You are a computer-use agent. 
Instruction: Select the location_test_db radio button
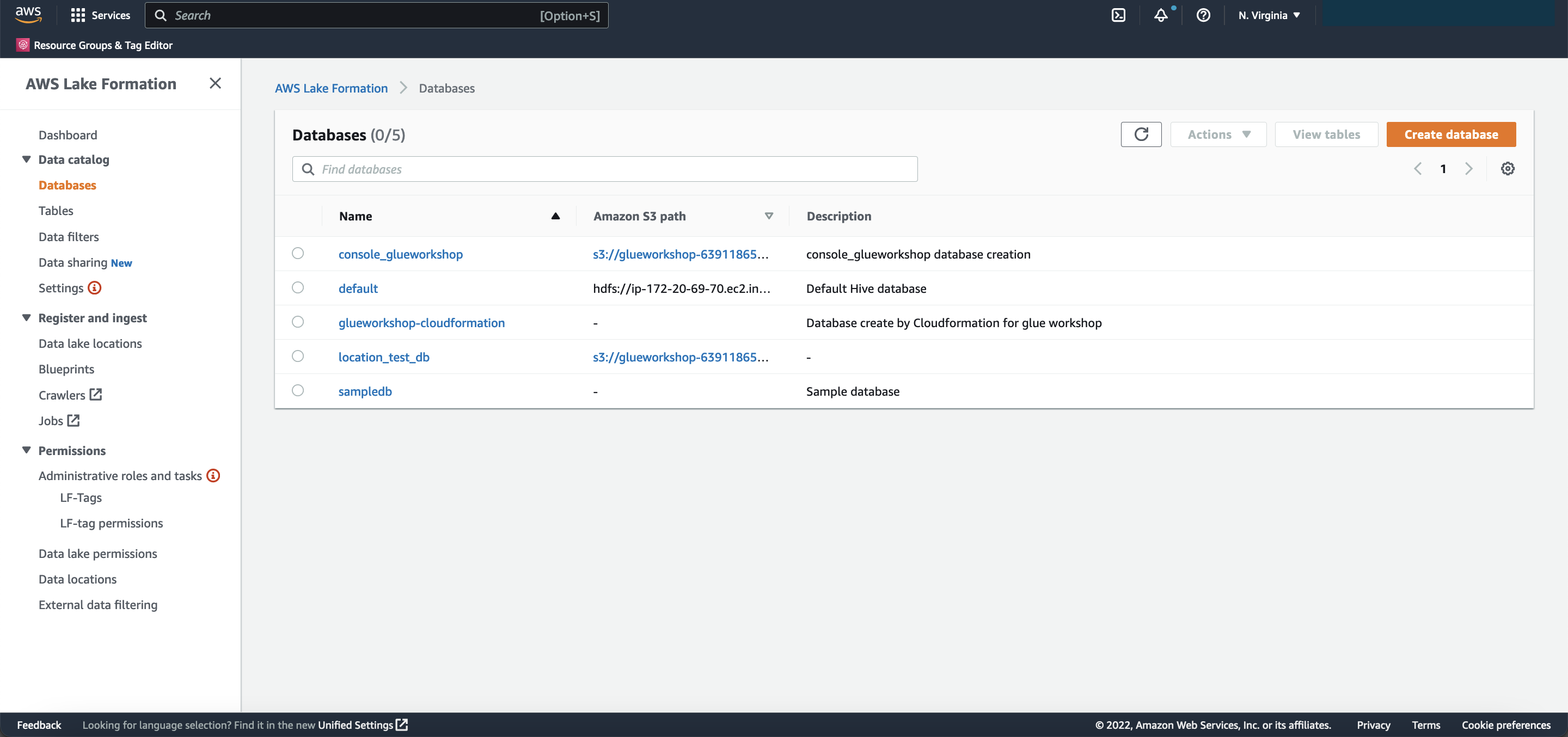298,356
